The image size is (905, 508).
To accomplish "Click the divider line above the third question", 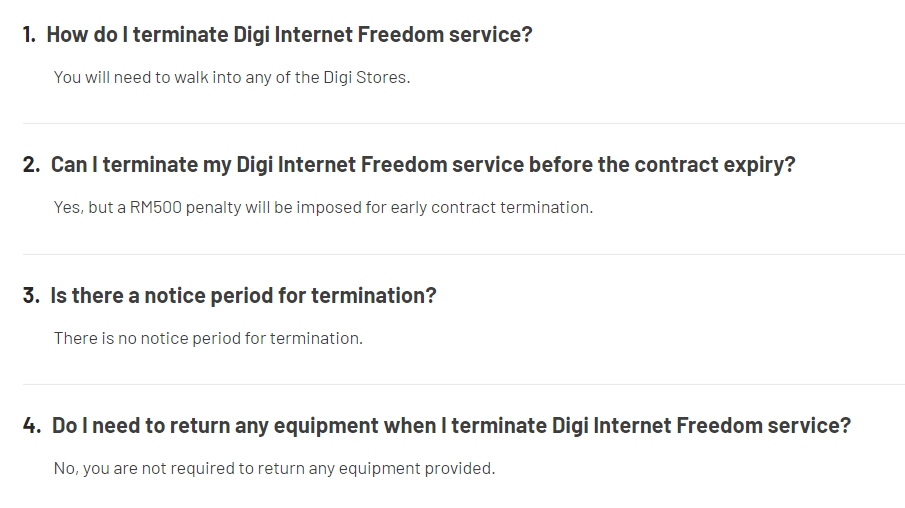I will click(x=463, y=255).
